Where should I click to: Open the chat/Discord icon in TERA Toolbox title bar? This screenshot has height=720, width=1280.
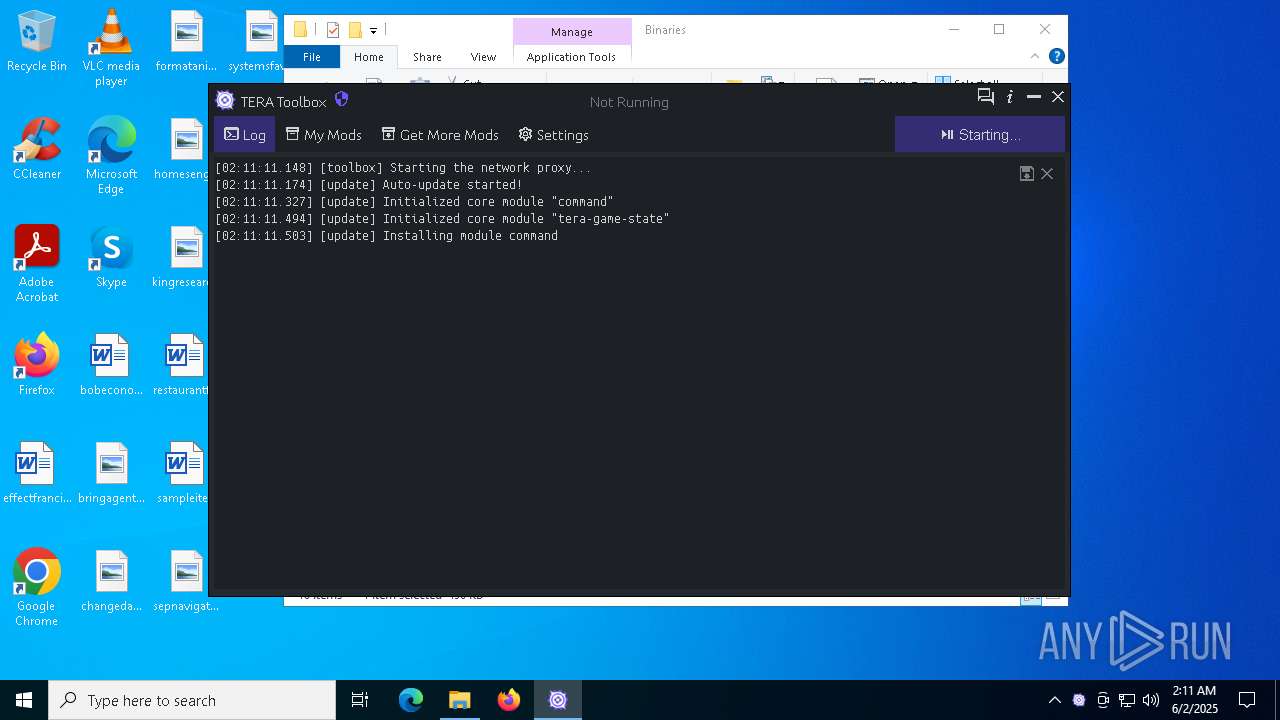[x=986, y=96]
